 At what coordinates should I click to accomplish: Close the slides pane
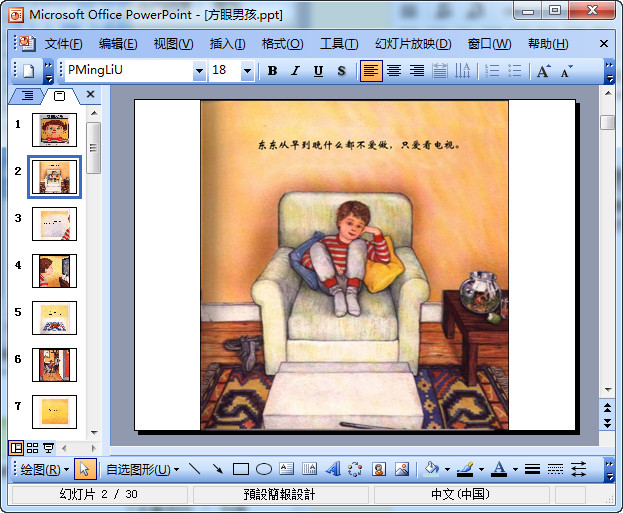[x=91, y=94]
